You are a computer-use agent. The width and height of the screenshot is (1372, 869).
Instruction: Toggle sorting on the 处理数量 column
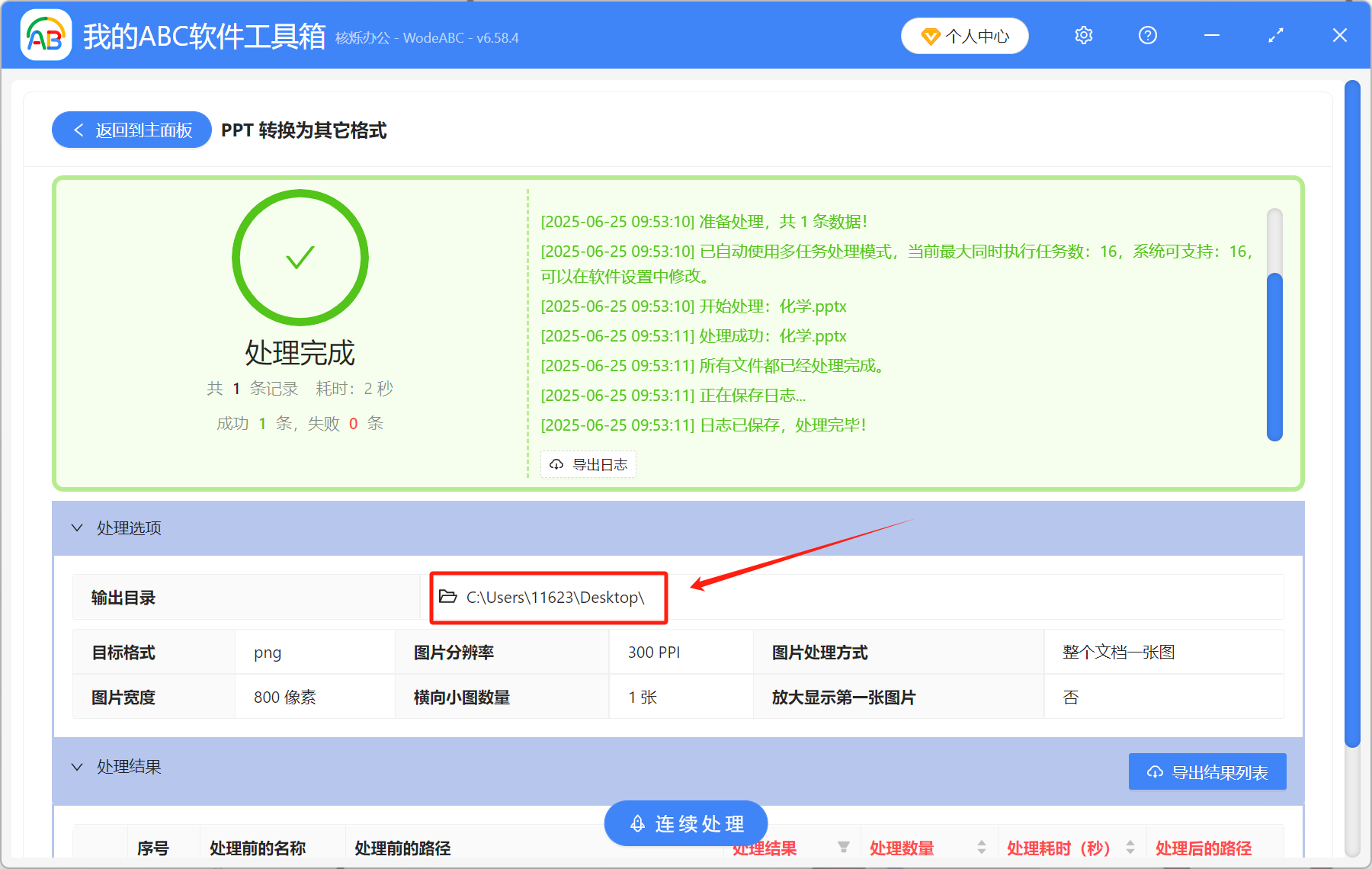981,847
